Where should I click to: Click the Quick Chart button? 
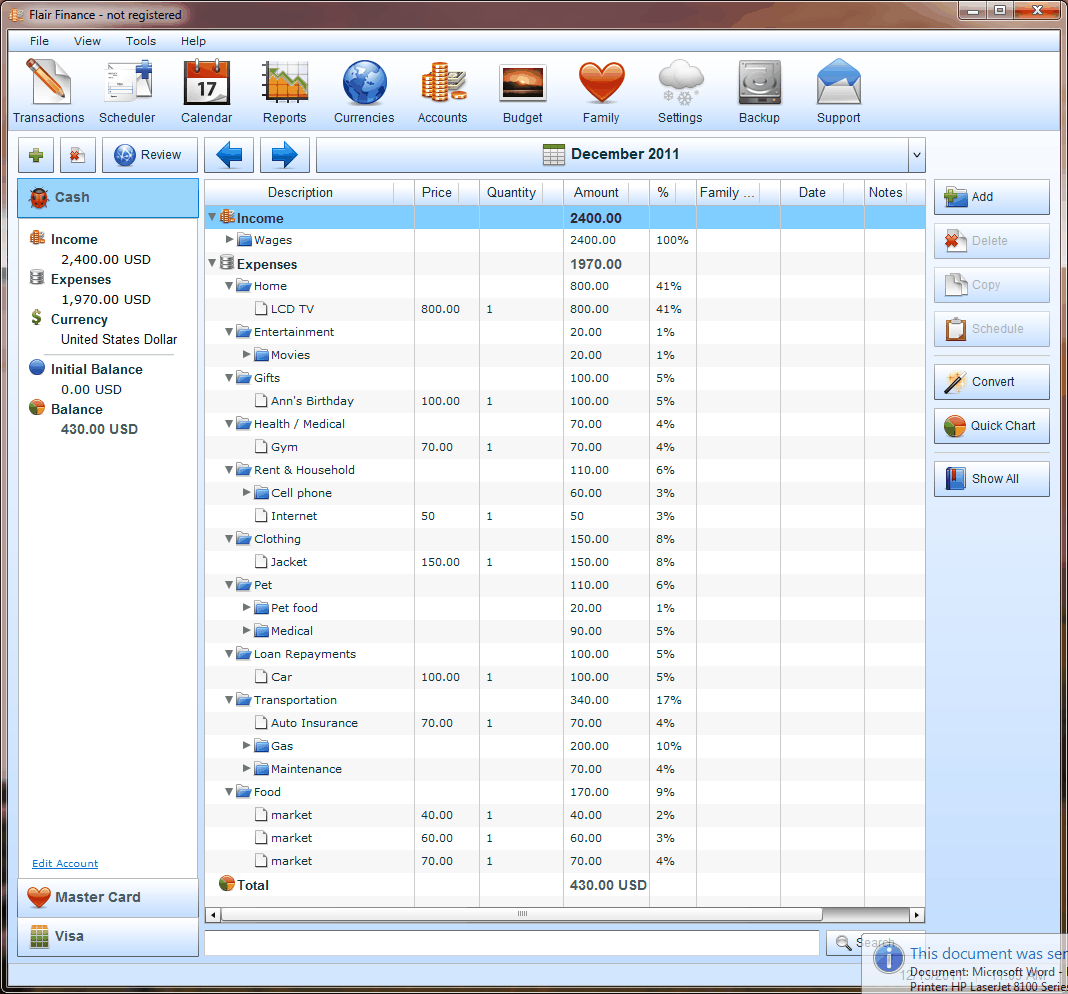(x=991, y=425)
